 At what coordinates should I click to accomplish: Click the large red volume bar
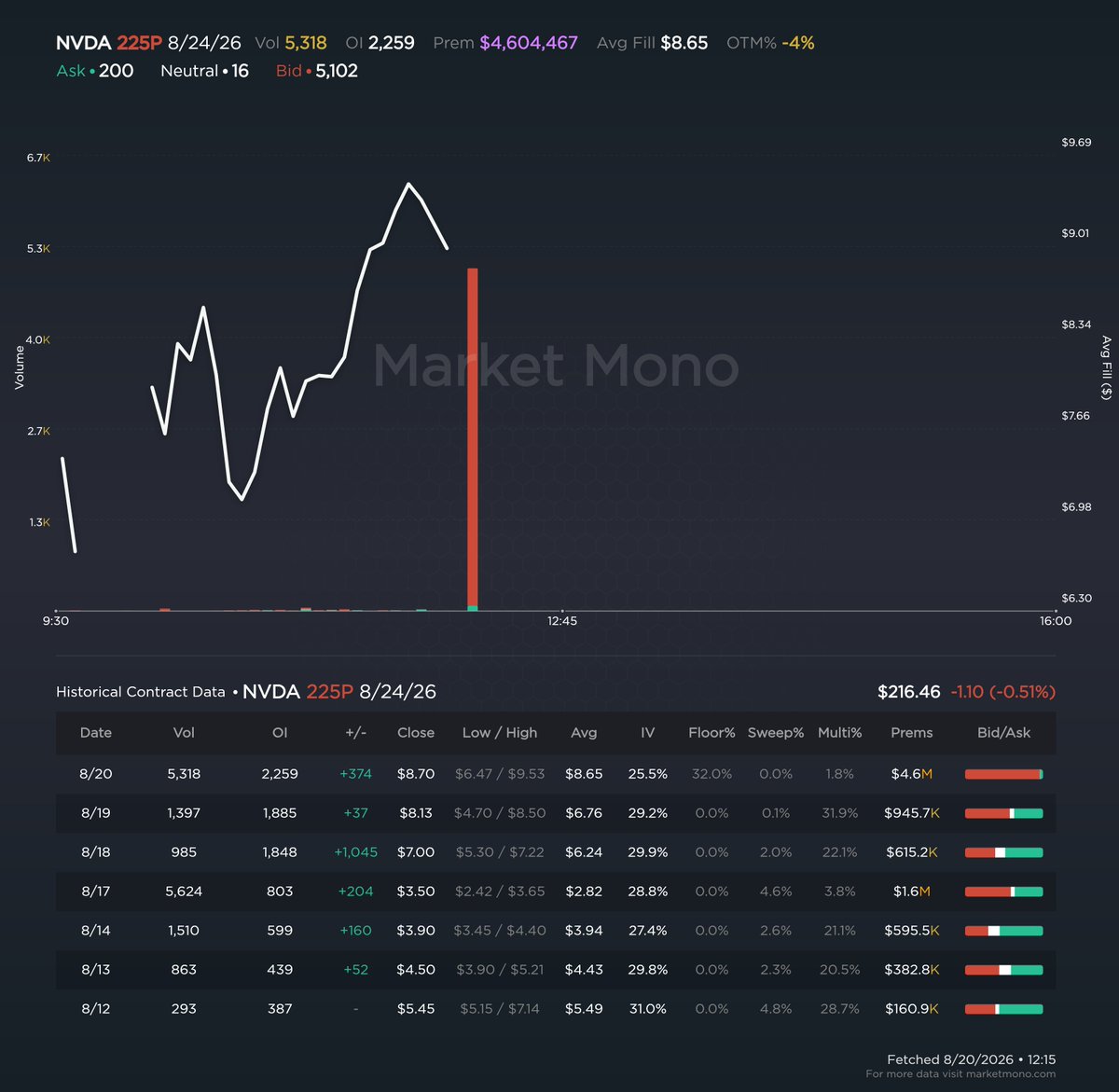click(x=473, y=438)
